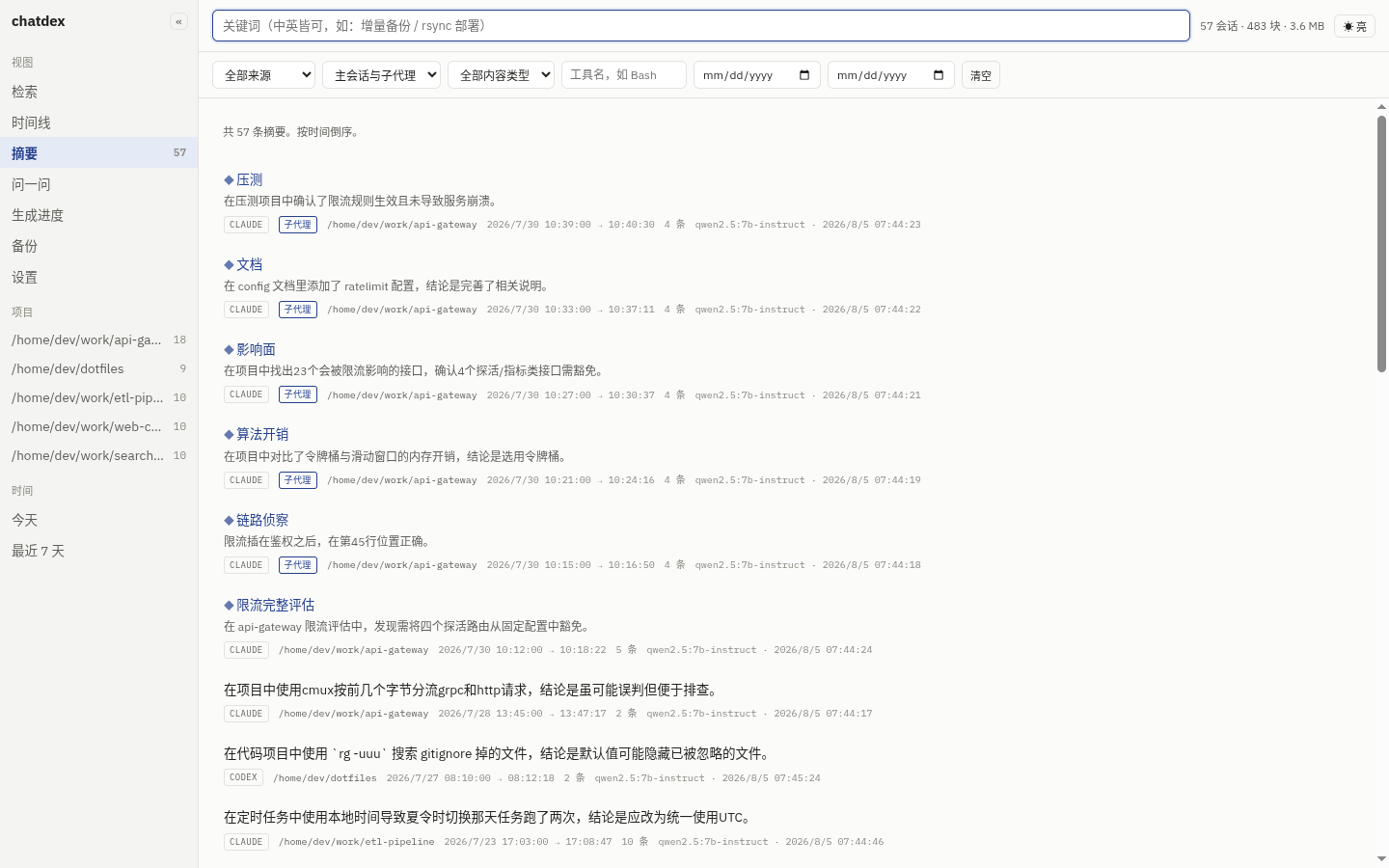Click the text 共 57 条摘要。按时间倒序。
The image size is (1389, 868).
[293, 132]
